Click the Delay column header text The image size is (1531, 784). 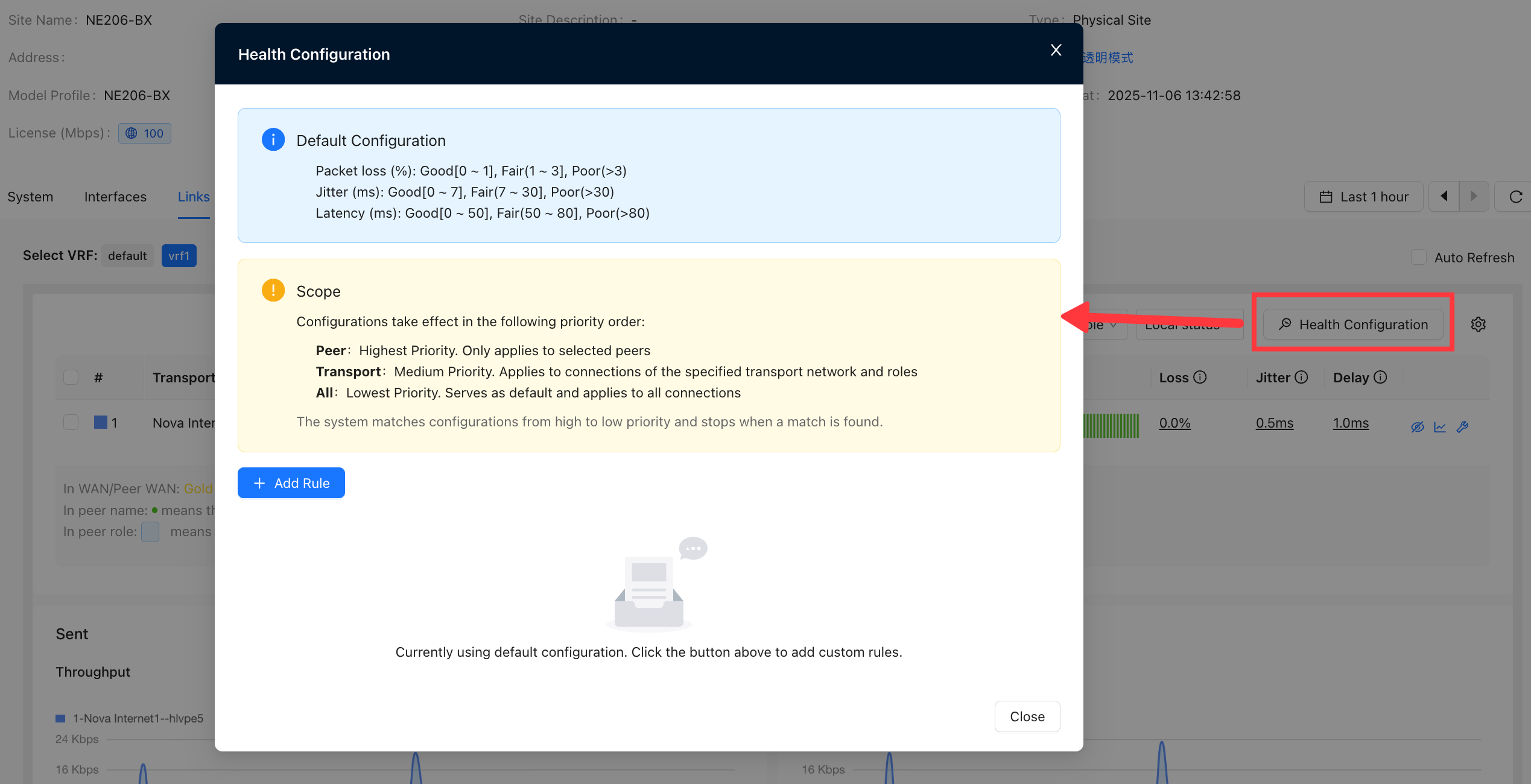1351,378
